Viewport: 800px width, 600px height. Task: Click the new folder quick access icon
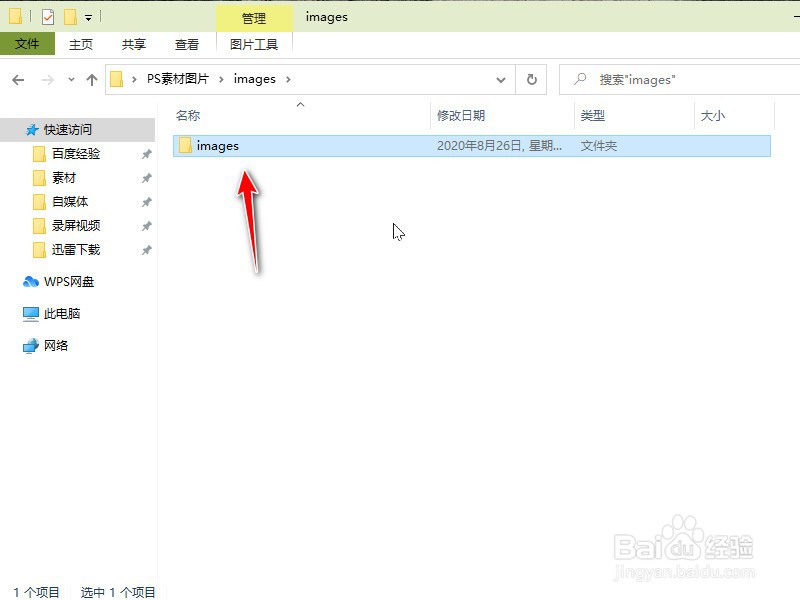click(x=70, y=17)
